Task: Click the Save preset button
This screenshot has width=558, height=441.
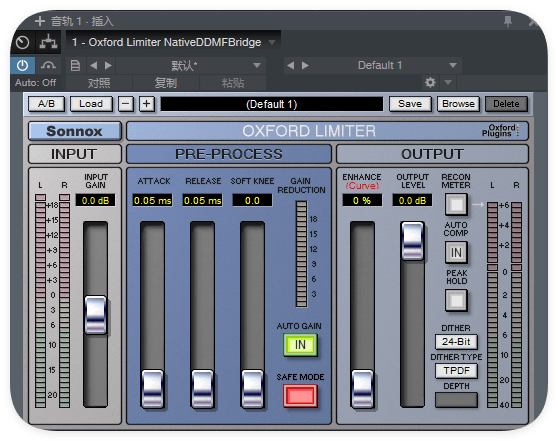Action: (x=410, y=104)
